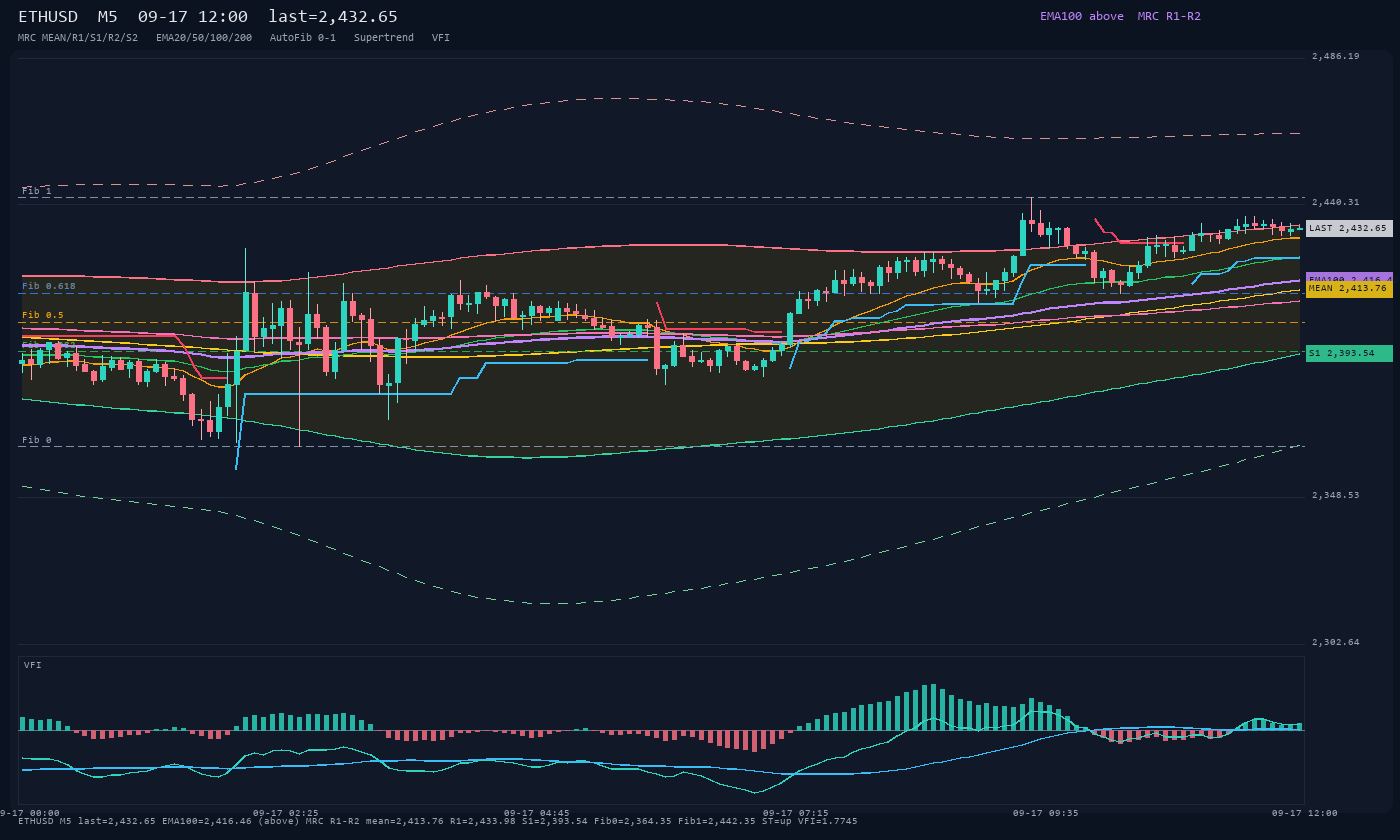
Task: Click the 'Fib 0.618' level label
Action: click(x=49, y=286)
